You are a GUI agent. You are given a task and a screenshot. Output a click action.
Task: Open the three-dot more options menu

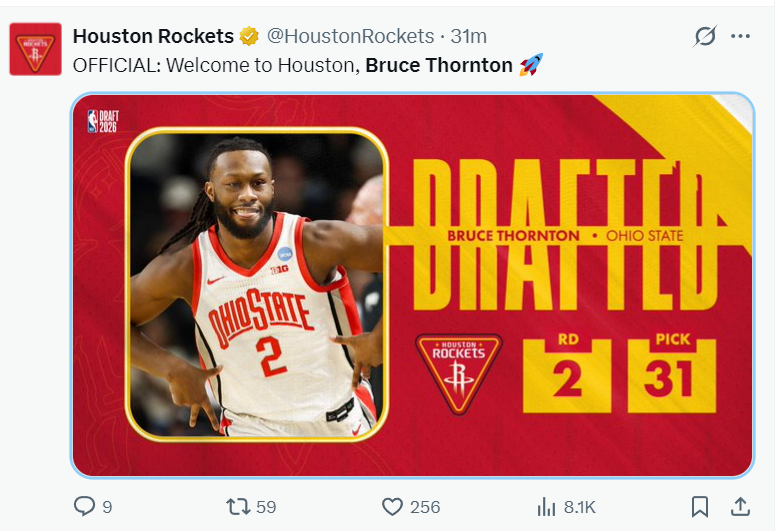(740, 36)
